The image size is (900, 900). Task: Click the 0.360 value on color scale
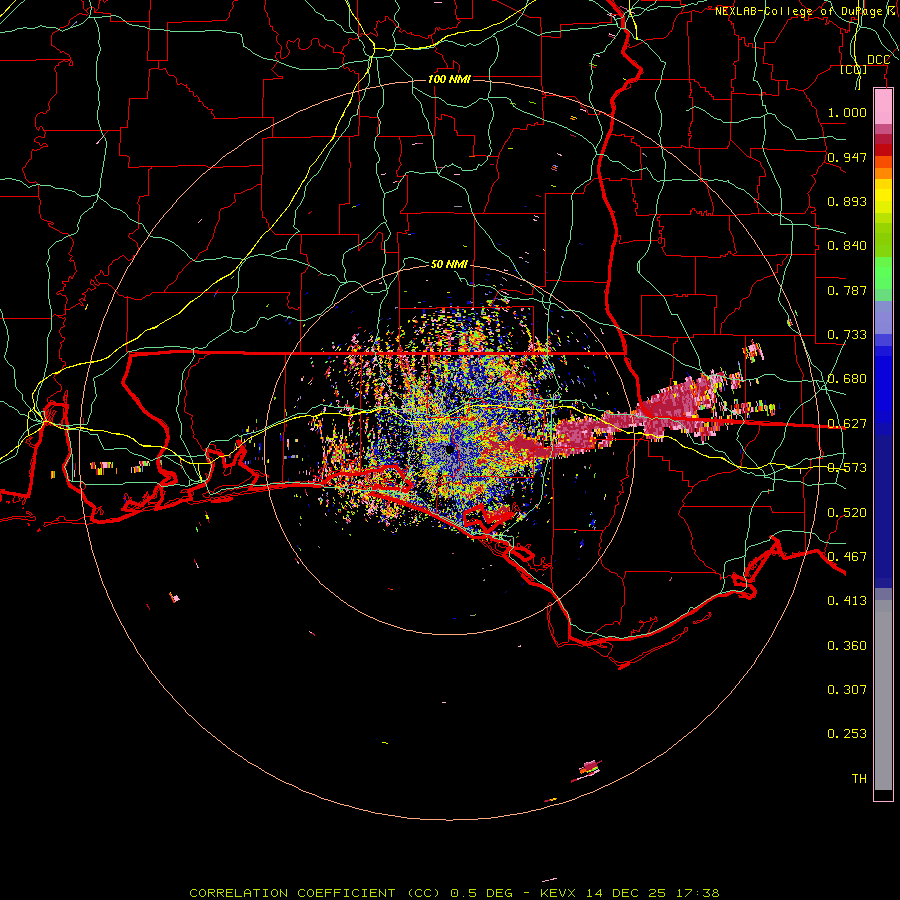(847, 646)
